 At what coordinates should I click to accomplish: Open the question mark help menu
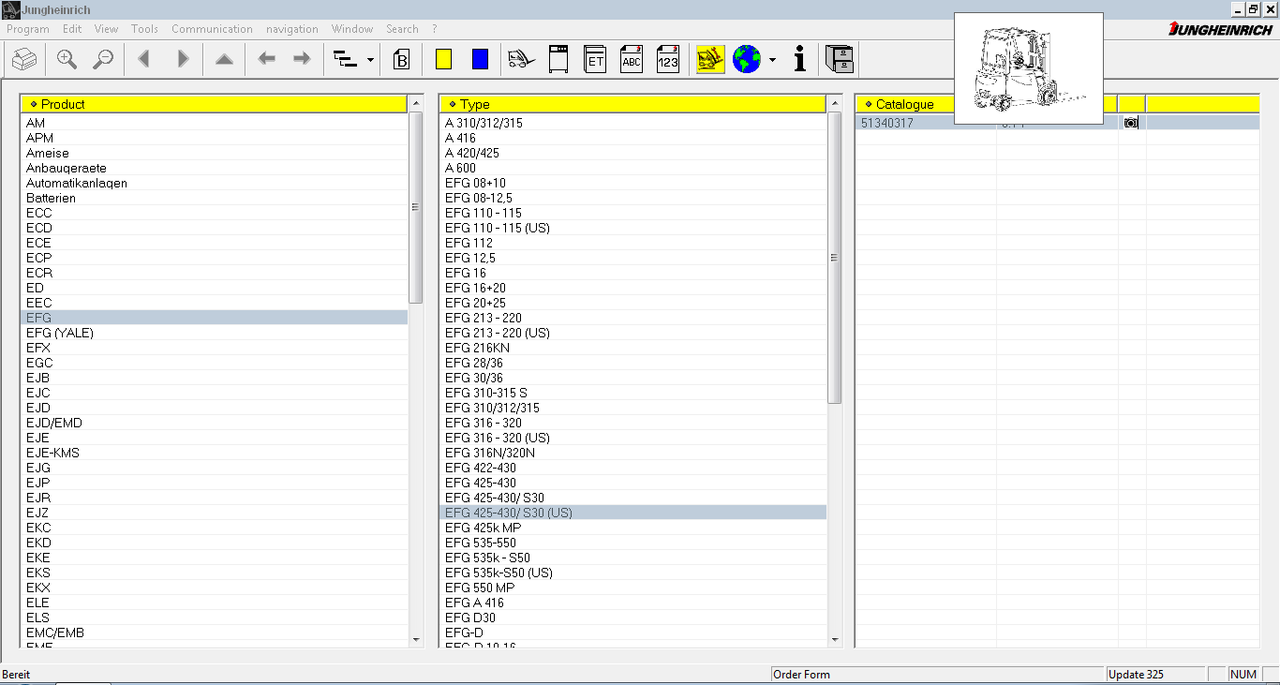tap(434, 29)
